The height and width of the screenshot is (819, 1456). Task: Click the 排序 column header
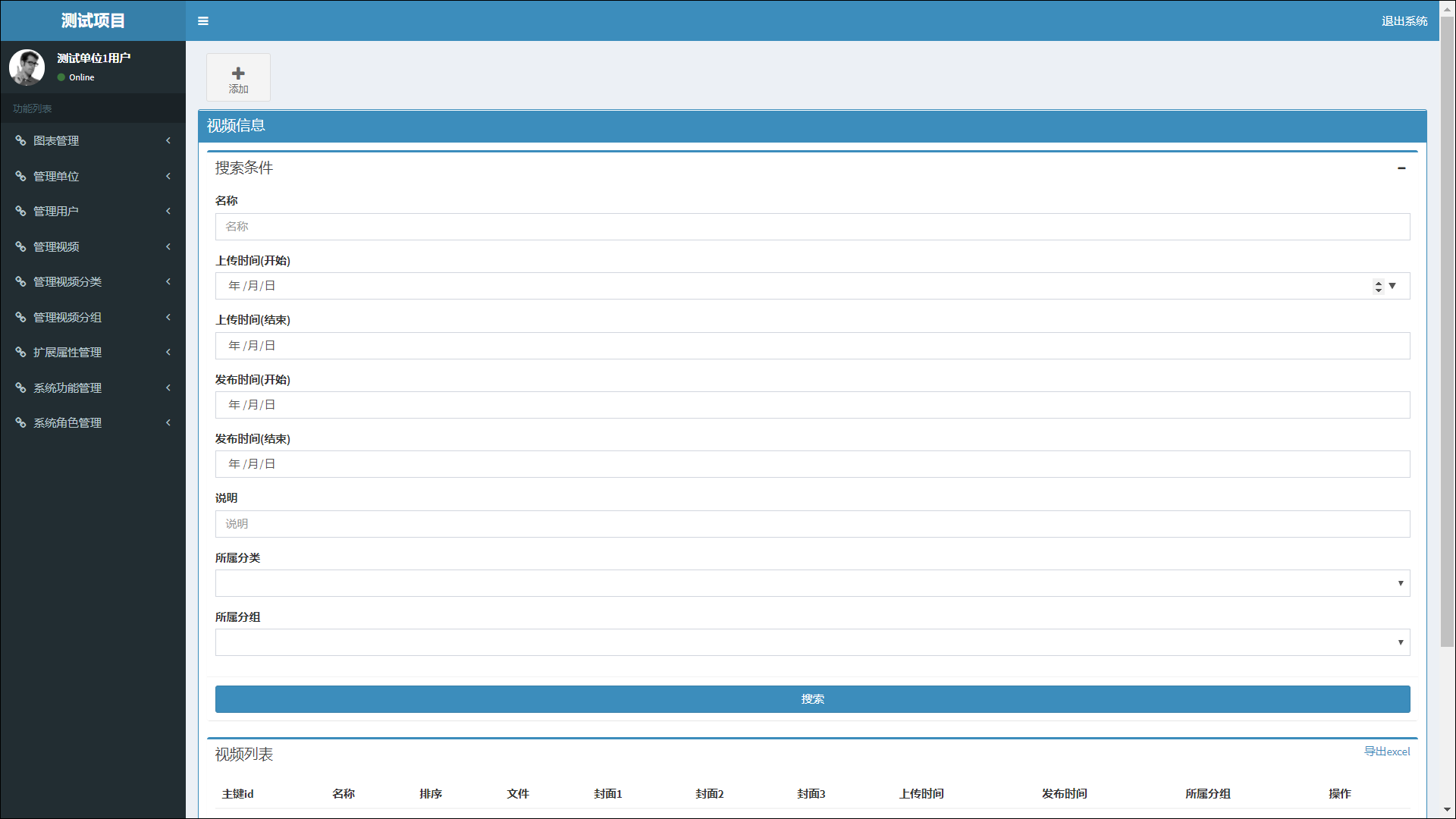[431, 794]
